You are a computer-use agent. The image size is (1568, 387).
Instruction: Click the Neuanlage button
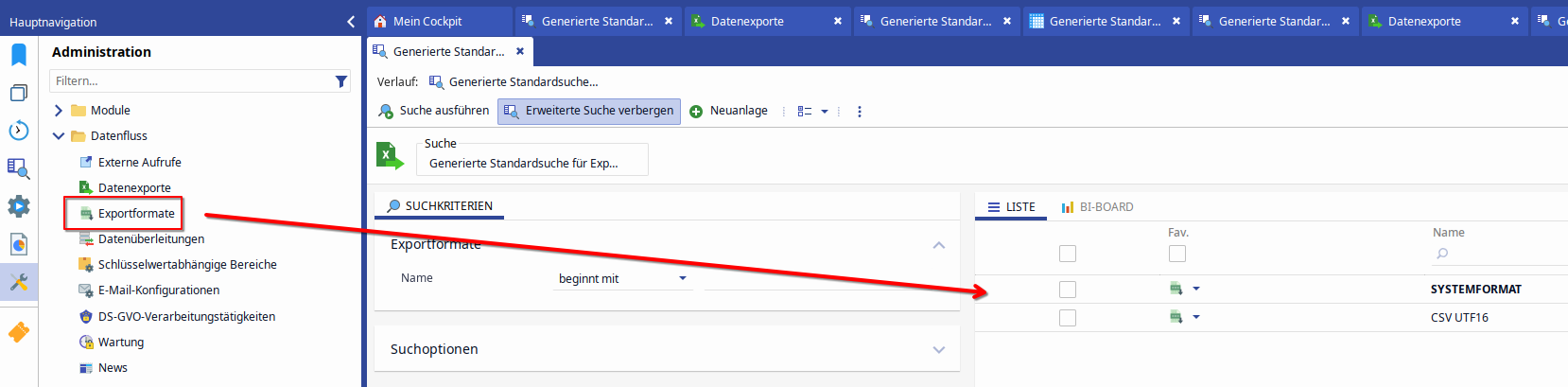click(728, 111)
